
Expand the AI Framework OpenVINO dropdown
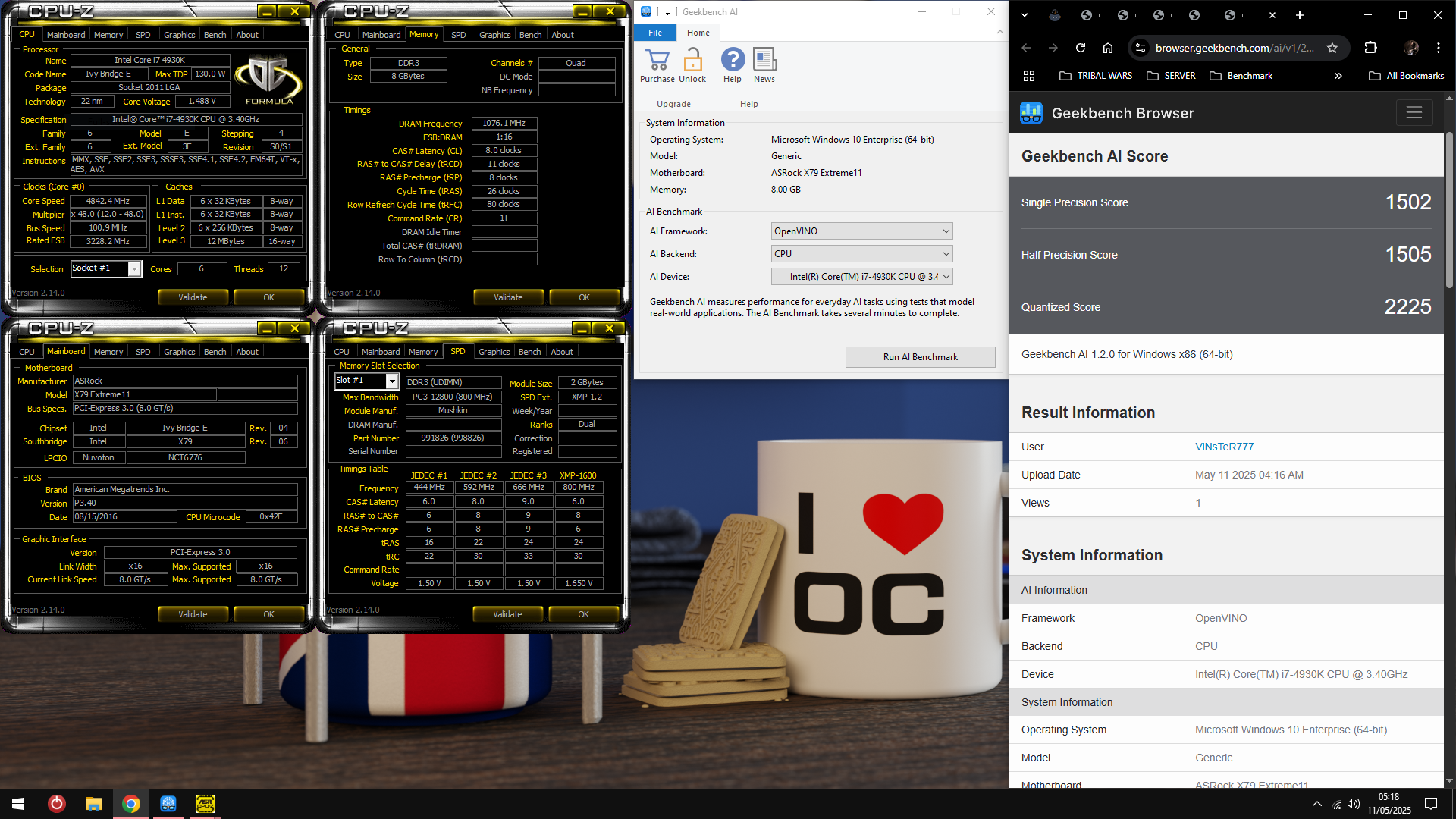(x=861, y=231)
